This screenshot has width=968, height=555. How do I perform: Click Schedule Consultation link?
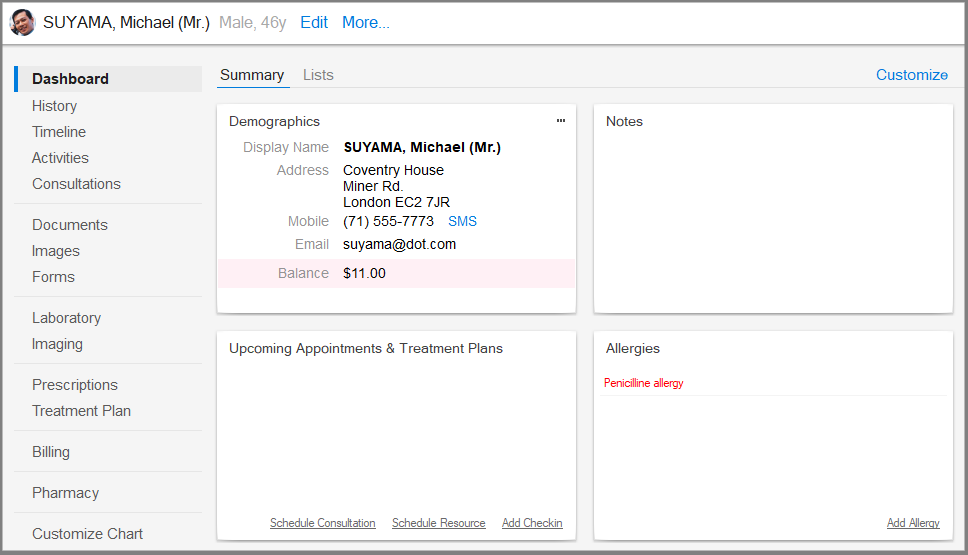[323, 523]
